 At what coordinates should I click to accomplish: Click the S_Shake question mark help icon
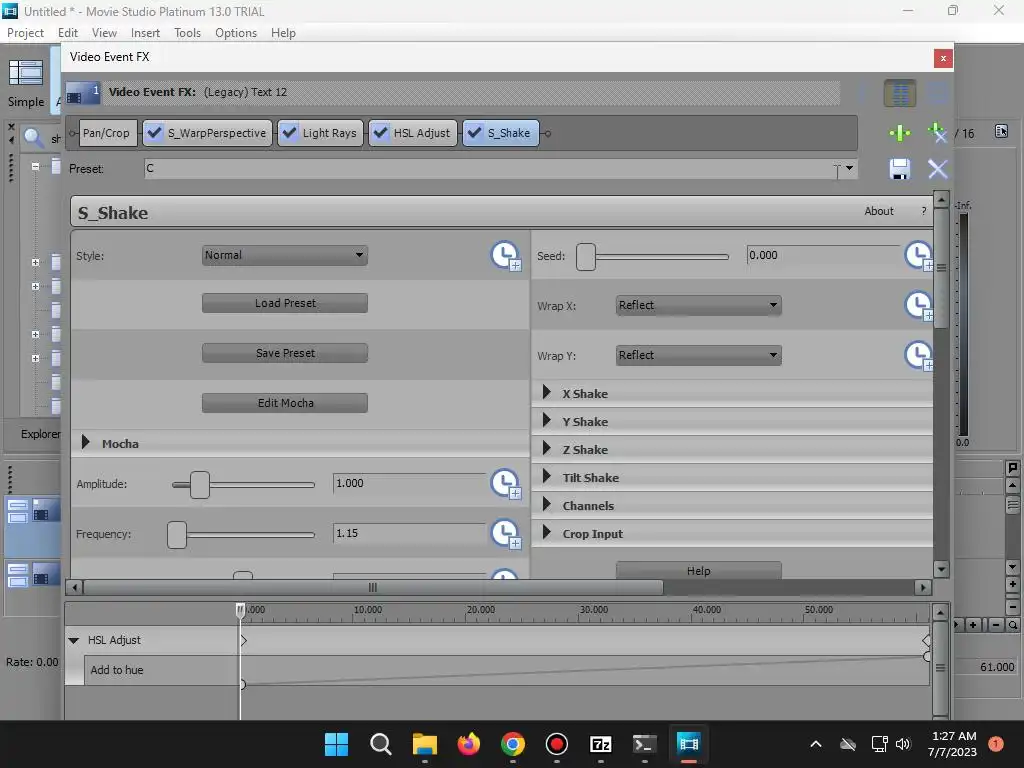(x=923, y=211)
